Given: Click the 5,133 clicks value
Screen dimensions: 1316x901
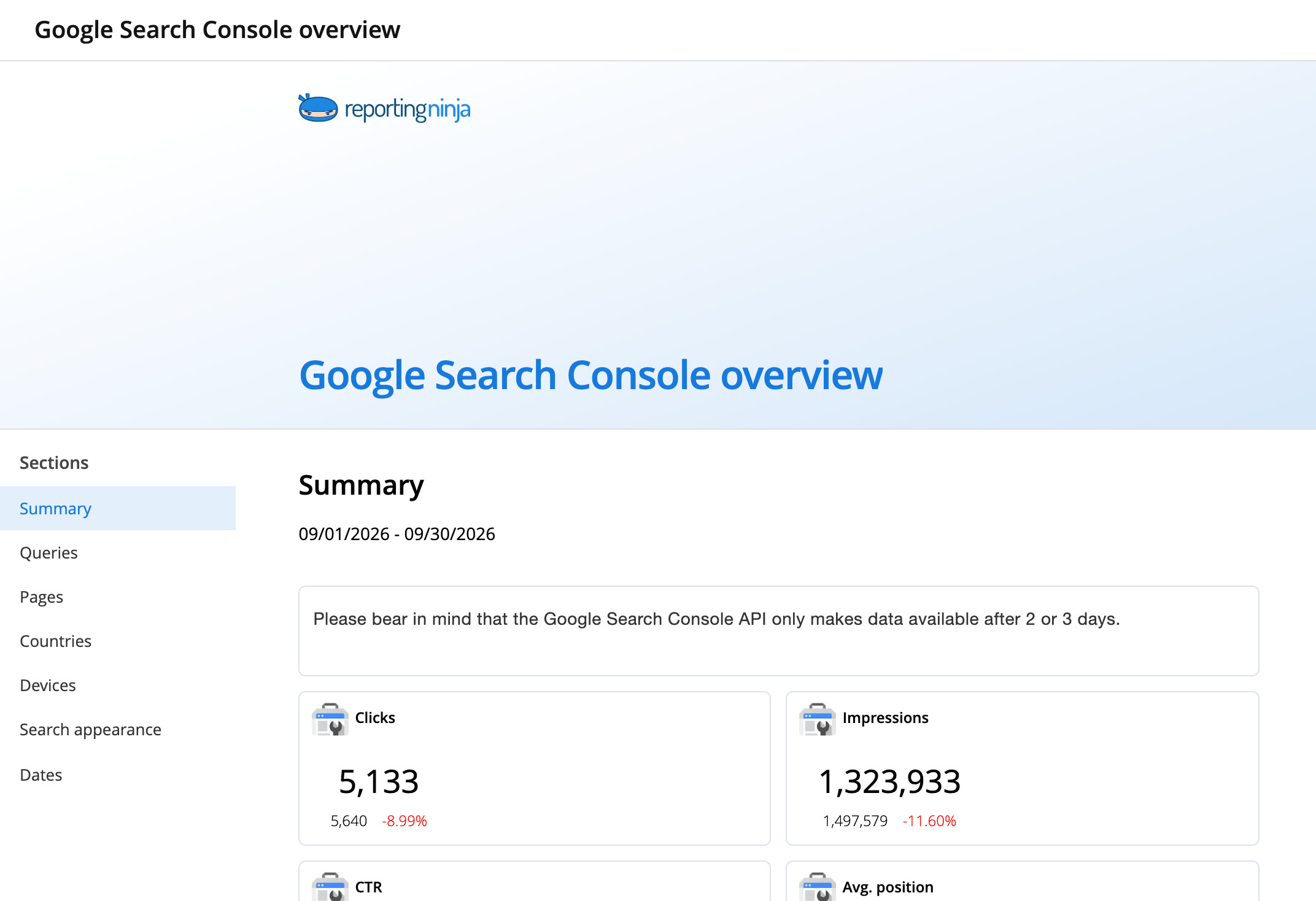Looking at the screenshot, I should coord(379,782).
